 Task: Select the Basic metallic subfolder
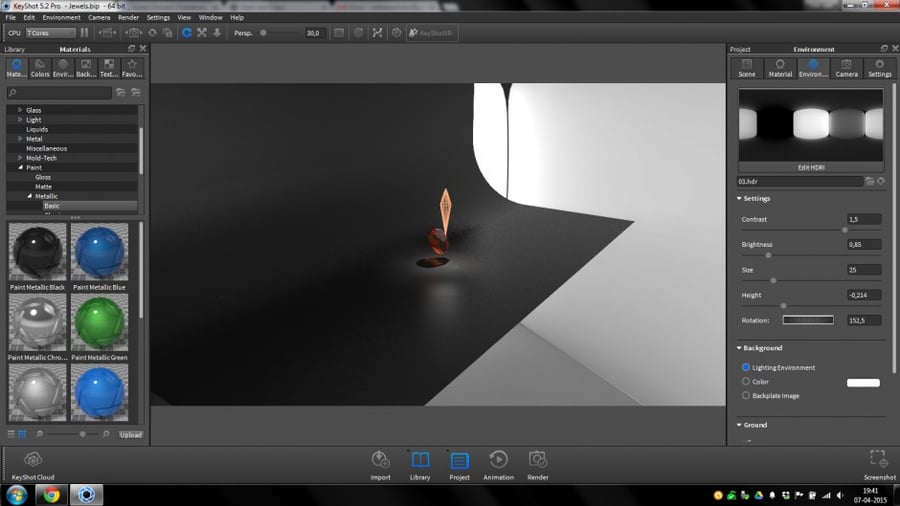pos(52,205)
